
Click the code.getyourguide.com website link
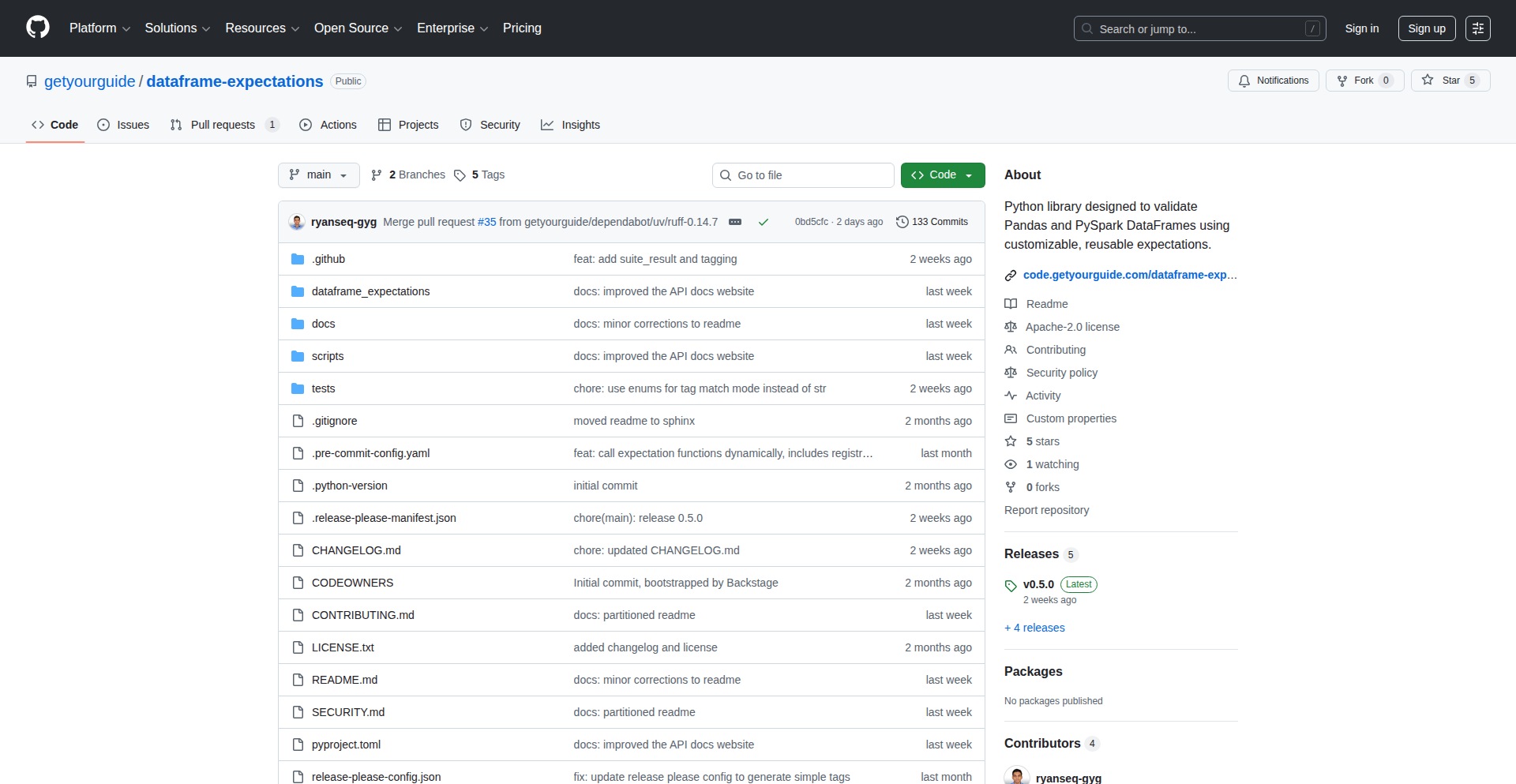point(1125,275)
